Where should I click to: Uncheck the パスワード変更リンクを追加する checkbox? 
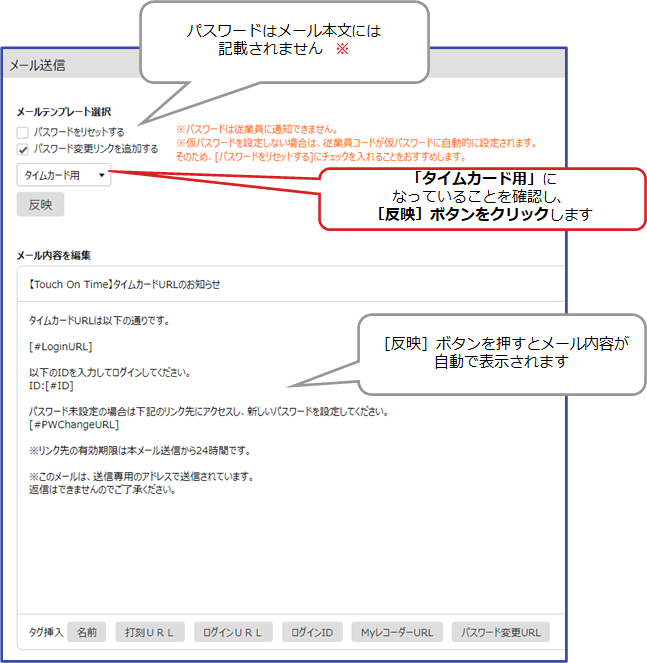(x=23, y=149)
